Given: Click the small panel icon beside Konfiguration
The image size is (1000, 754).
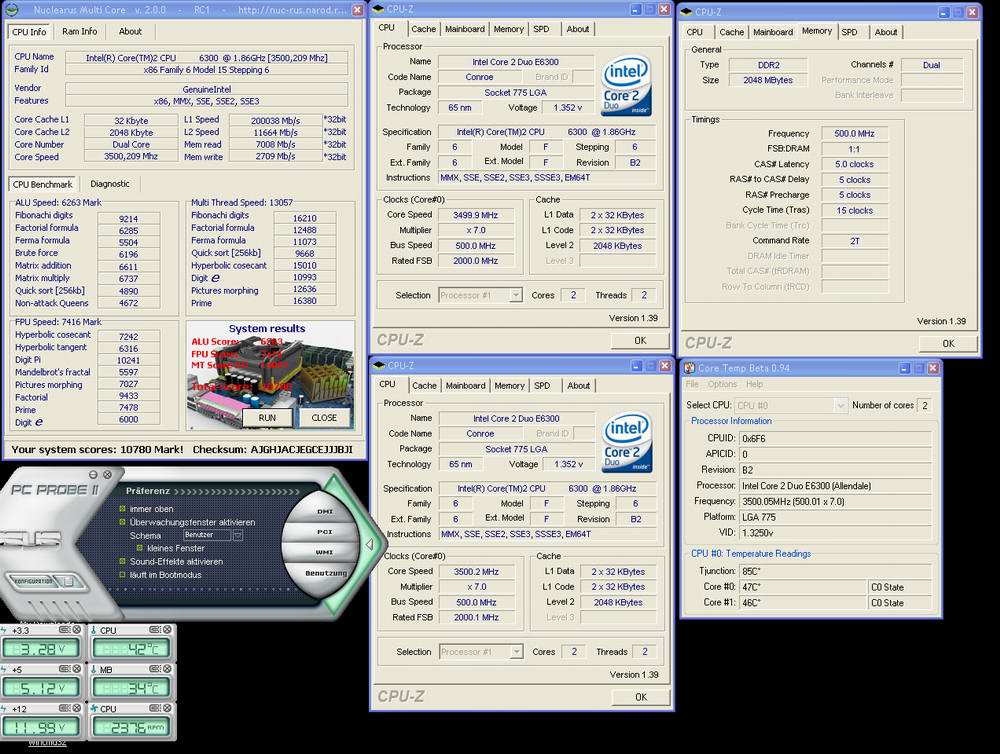Looking at the screenshot, I should pyautogui.click(x=68, y=581).
